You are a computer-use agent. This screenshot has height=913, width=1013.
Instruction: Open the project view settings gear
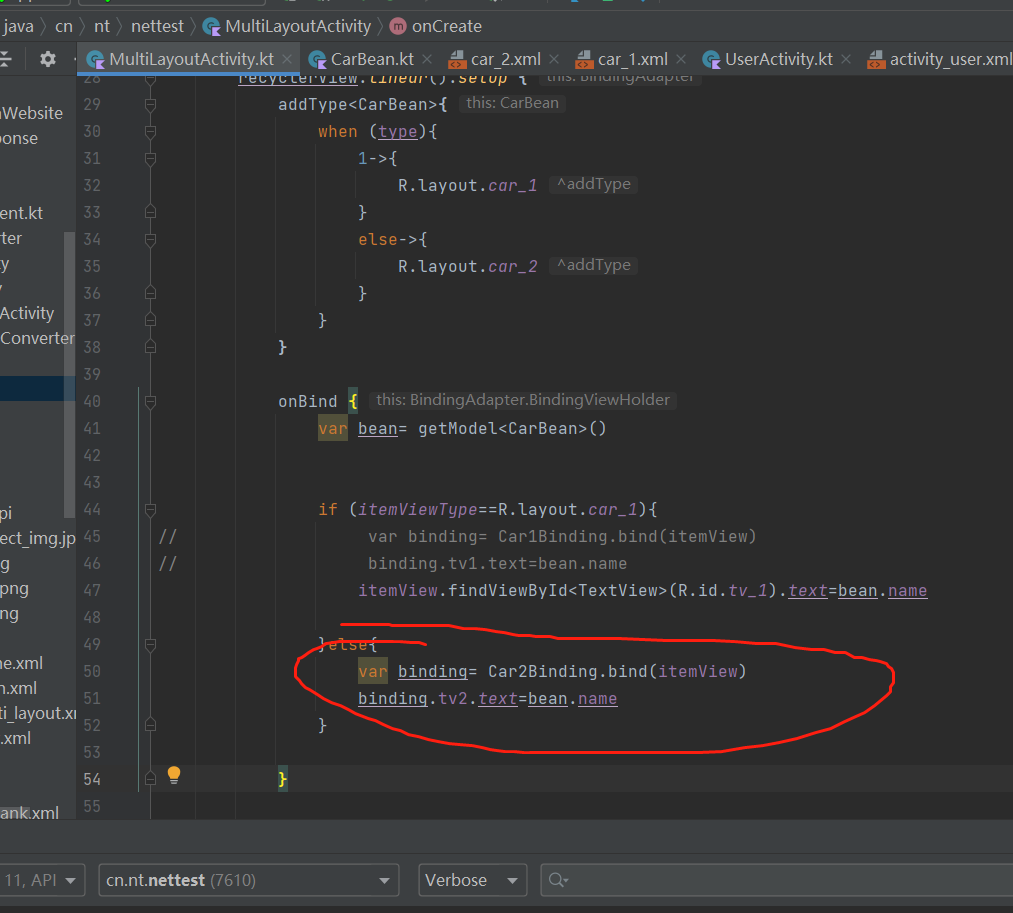click(48, 59)
